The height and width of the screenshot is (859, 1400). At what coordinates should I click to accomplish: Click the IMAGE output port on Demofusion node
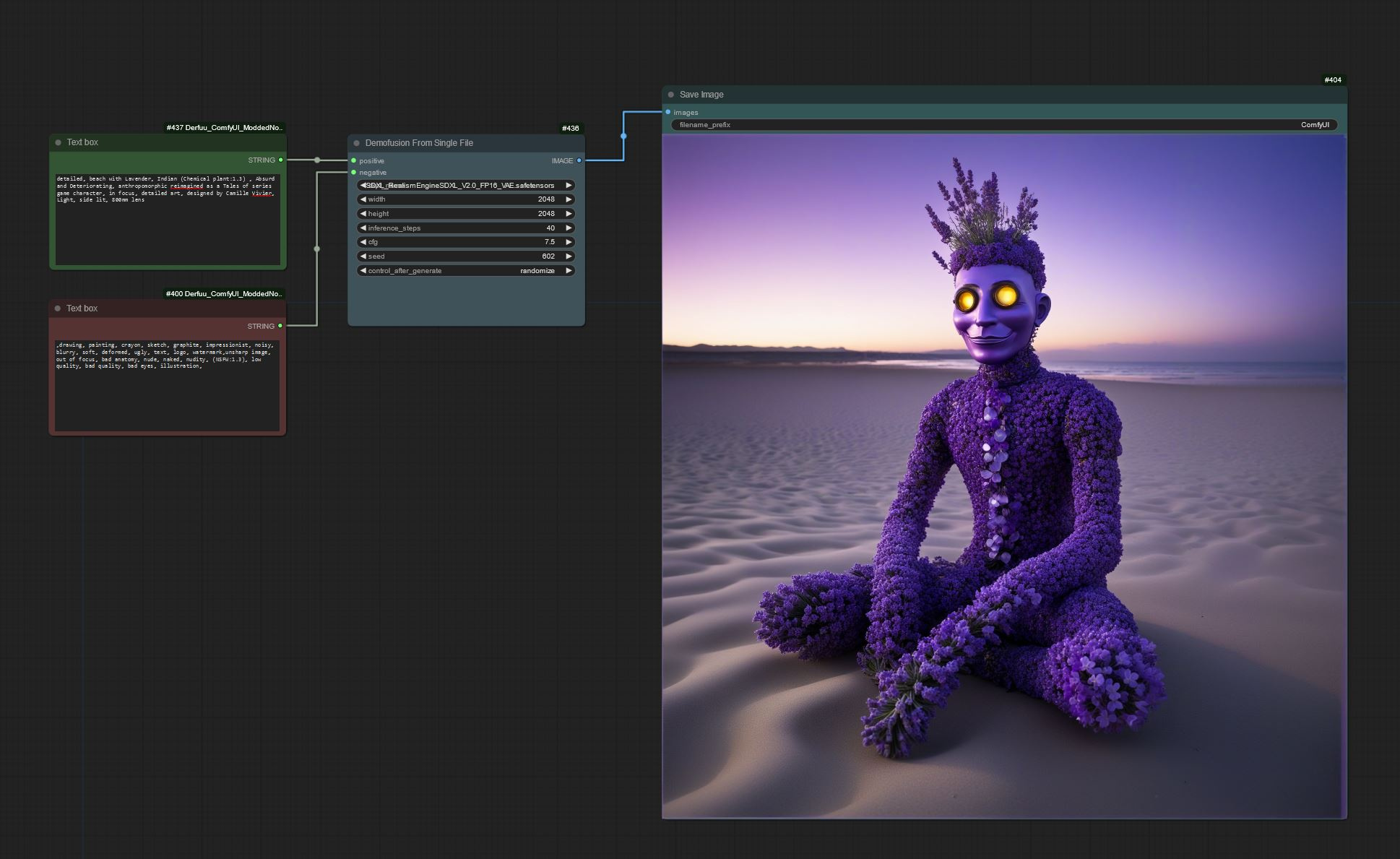pyautogui.click(x=579, y=160)
